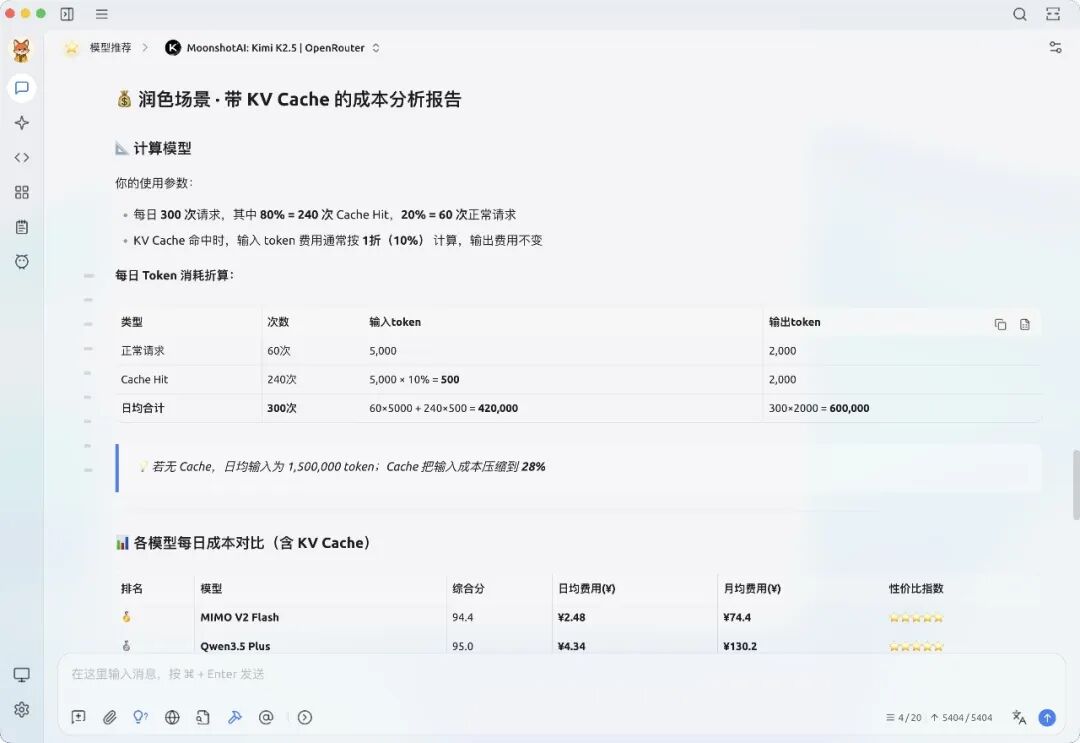Expand the chat settings icon at top right

click(1055, 47)
